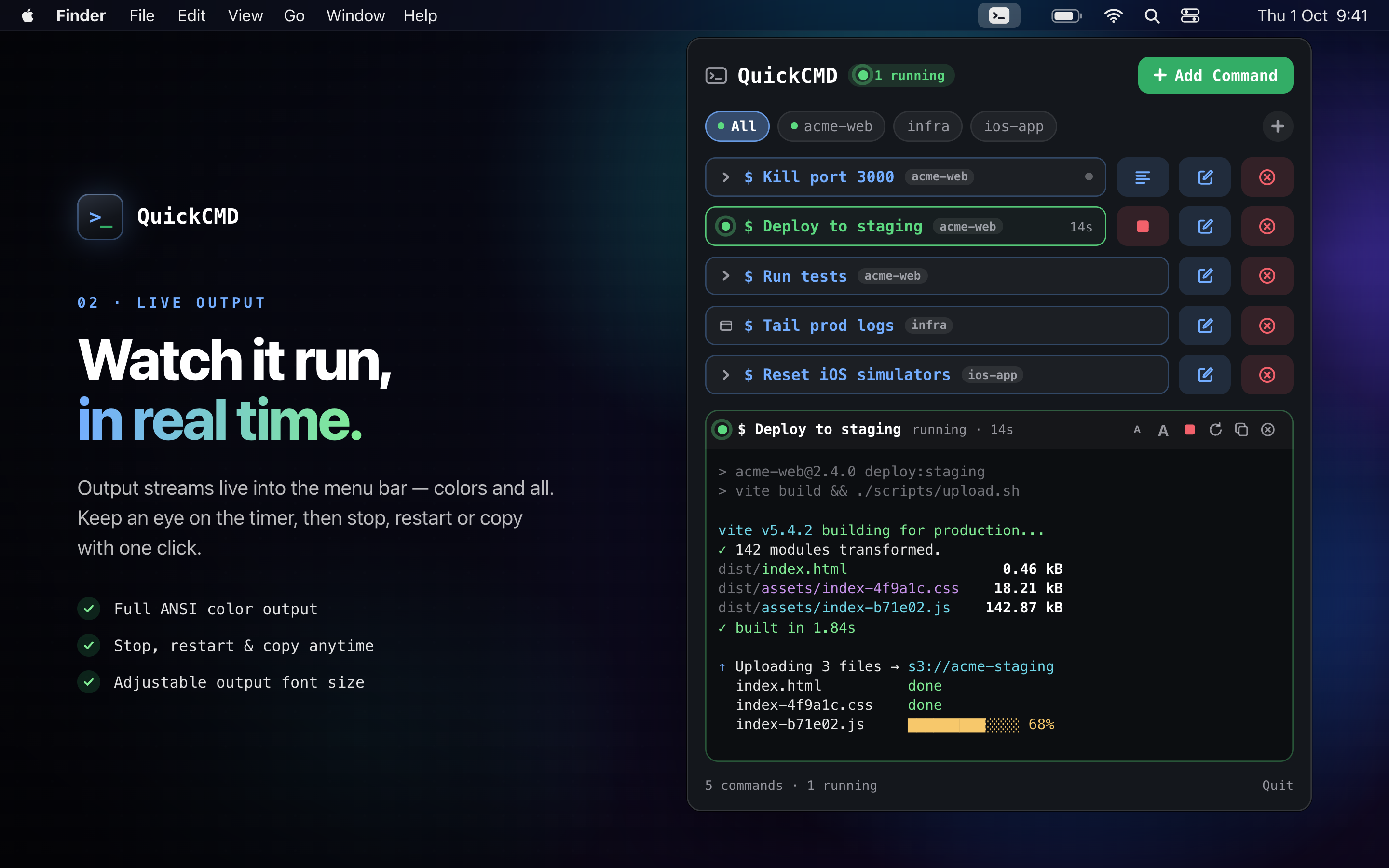Open the Edit menu

click(x=191, y=15)
